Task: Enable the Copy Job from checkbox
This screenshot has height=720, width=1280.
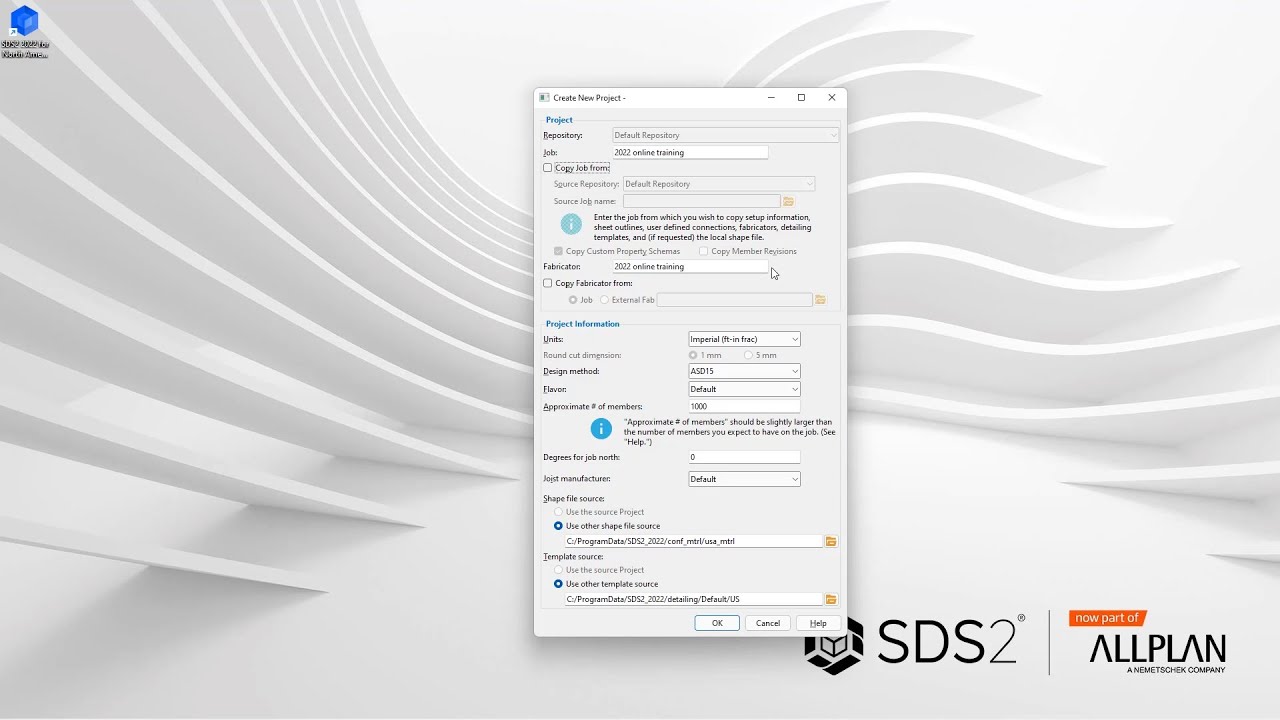Action: click(x=548, y=168)
